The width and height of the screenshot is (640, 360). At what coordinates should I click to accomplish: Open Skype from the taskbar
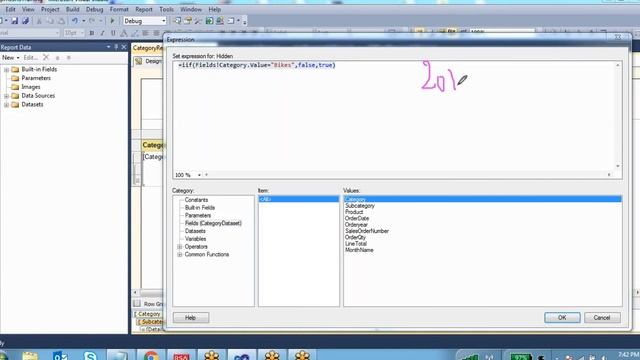pos(90,356)
